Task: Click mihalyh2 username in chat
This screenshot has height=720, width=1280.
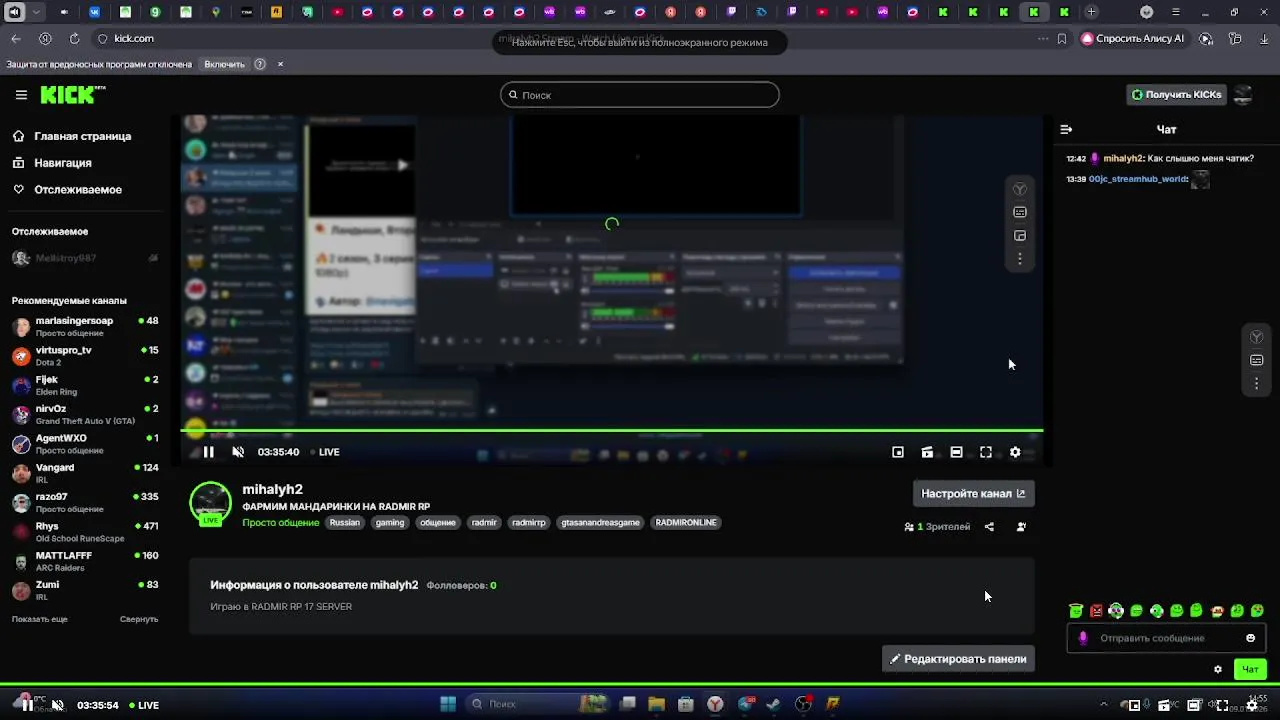Action: [1123, 158]
